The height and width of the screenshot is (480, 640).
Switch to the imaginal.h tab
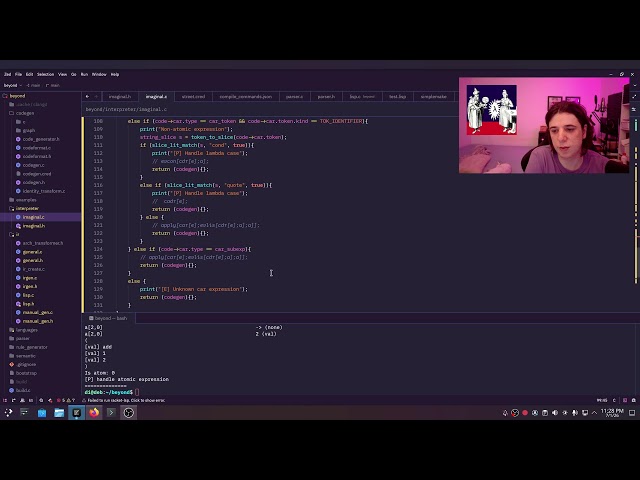click(120, 97)
